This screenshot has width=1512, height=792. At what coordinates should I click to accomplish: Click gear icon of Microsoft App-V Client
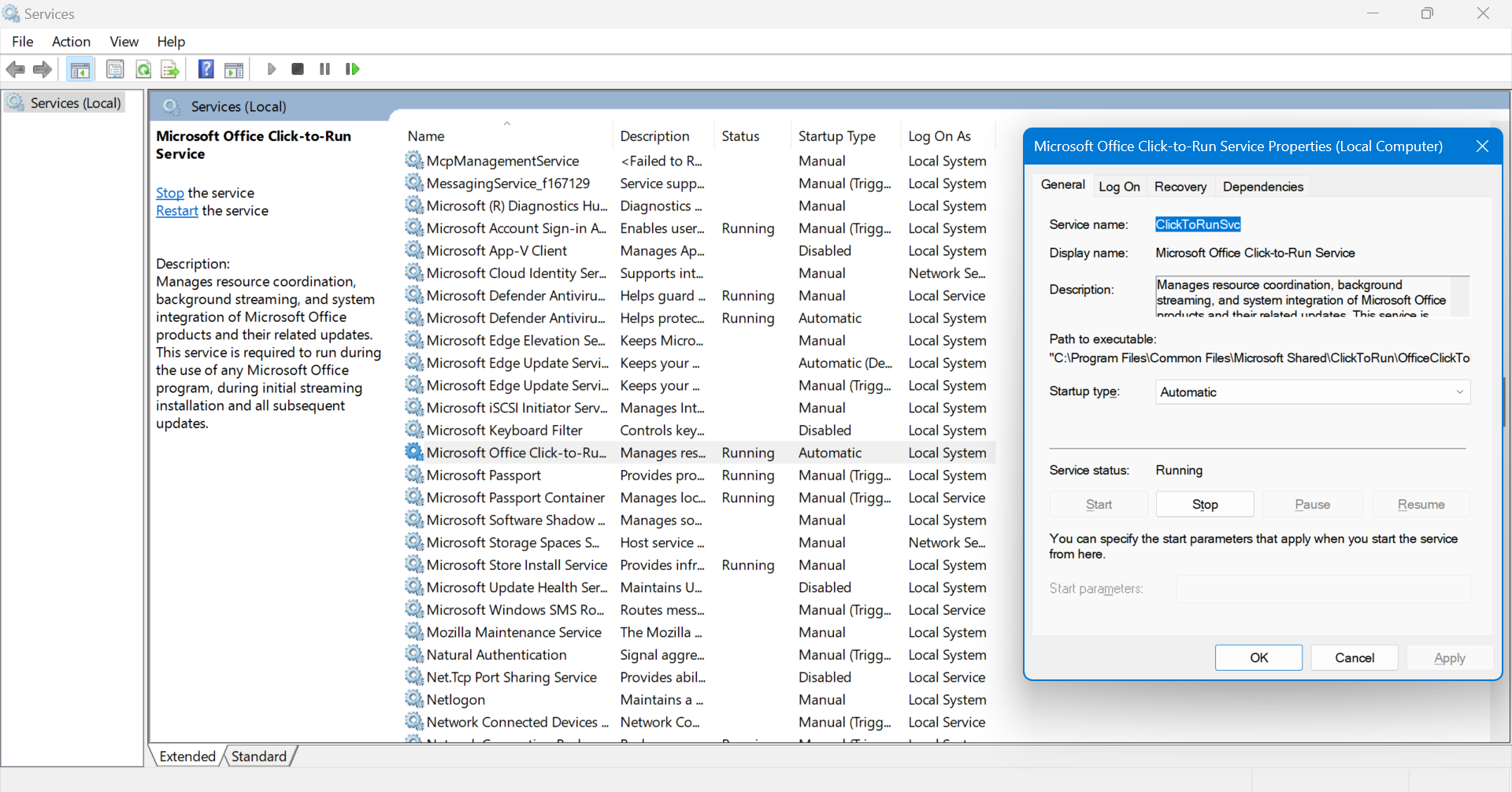(x=414, y=250)
